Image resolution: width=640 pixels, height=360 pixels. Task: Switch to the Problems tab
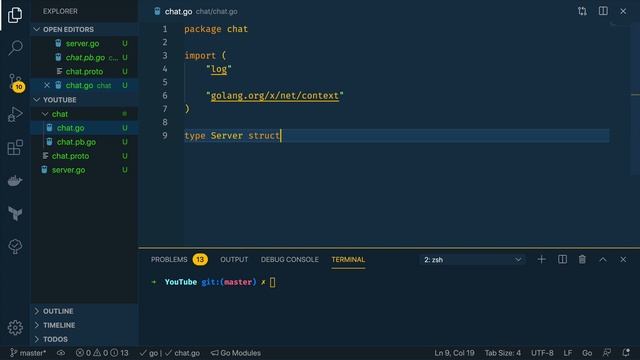(169, 260)
